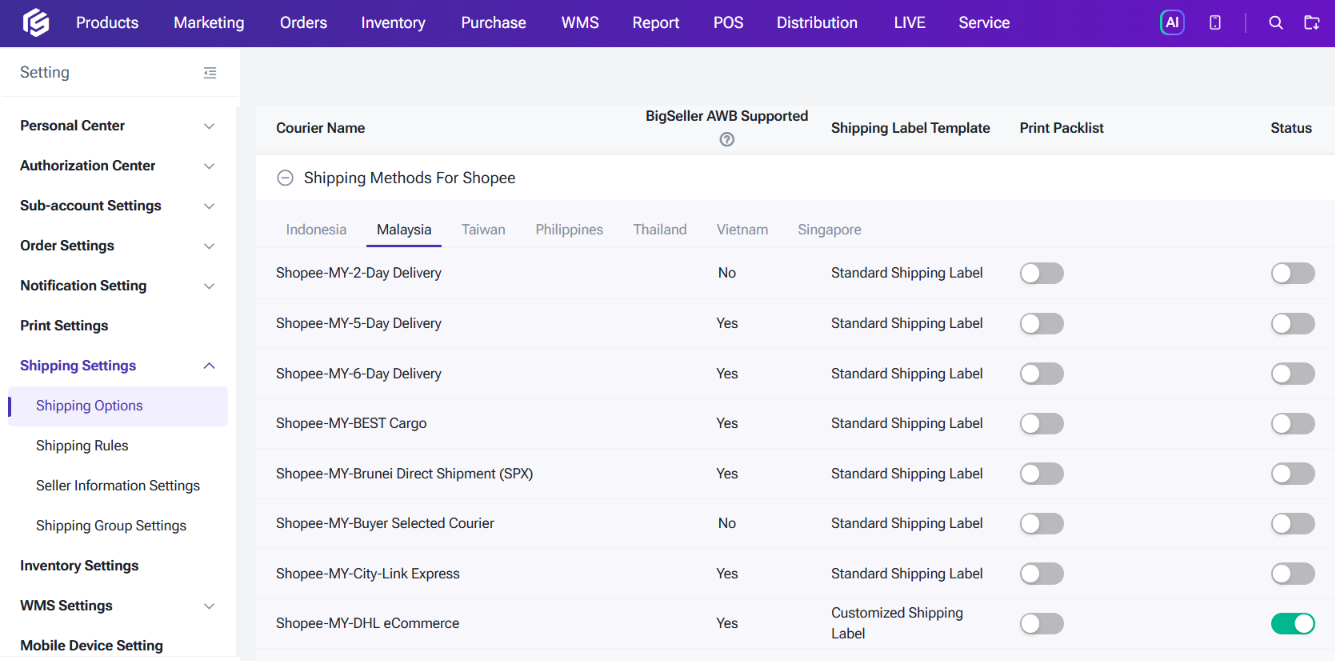The width and height of the screenshot is (1335, 661).
Task: Click the Shopee-MY-City-Link Express courier name
Action: tap(368, 574)
